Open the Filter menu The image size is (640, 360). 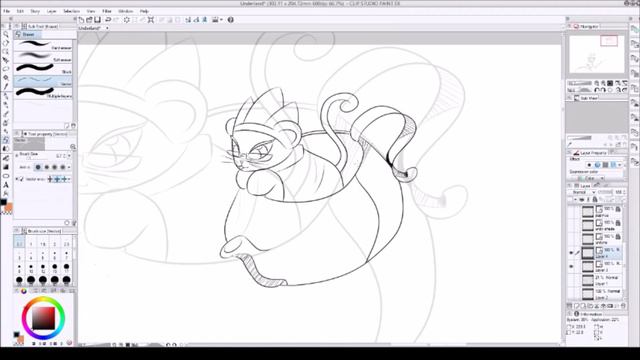tap(107, 11)
